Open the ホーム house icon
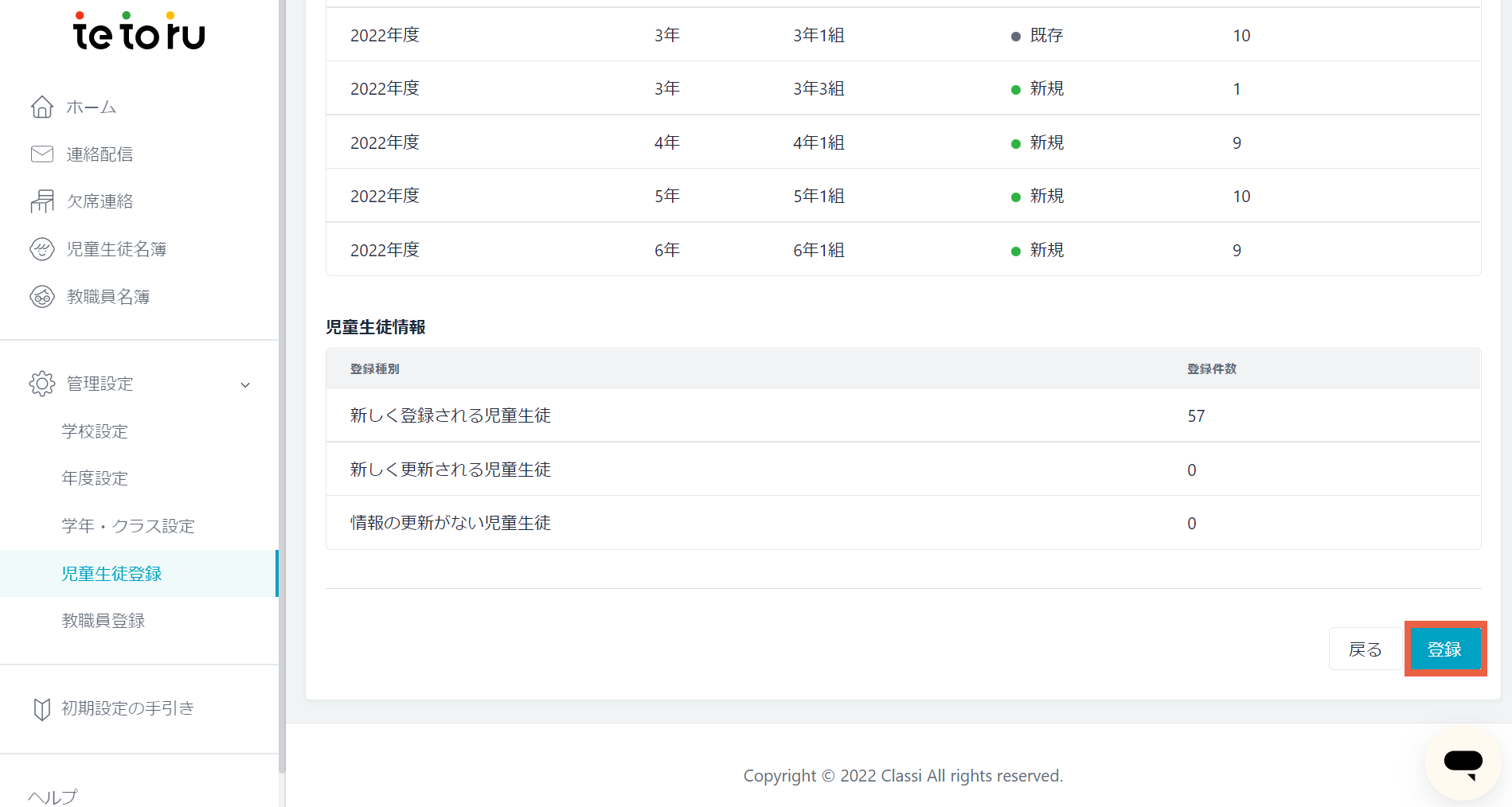The width and height of the screenshot is (1512, 807). pos(42,107)
